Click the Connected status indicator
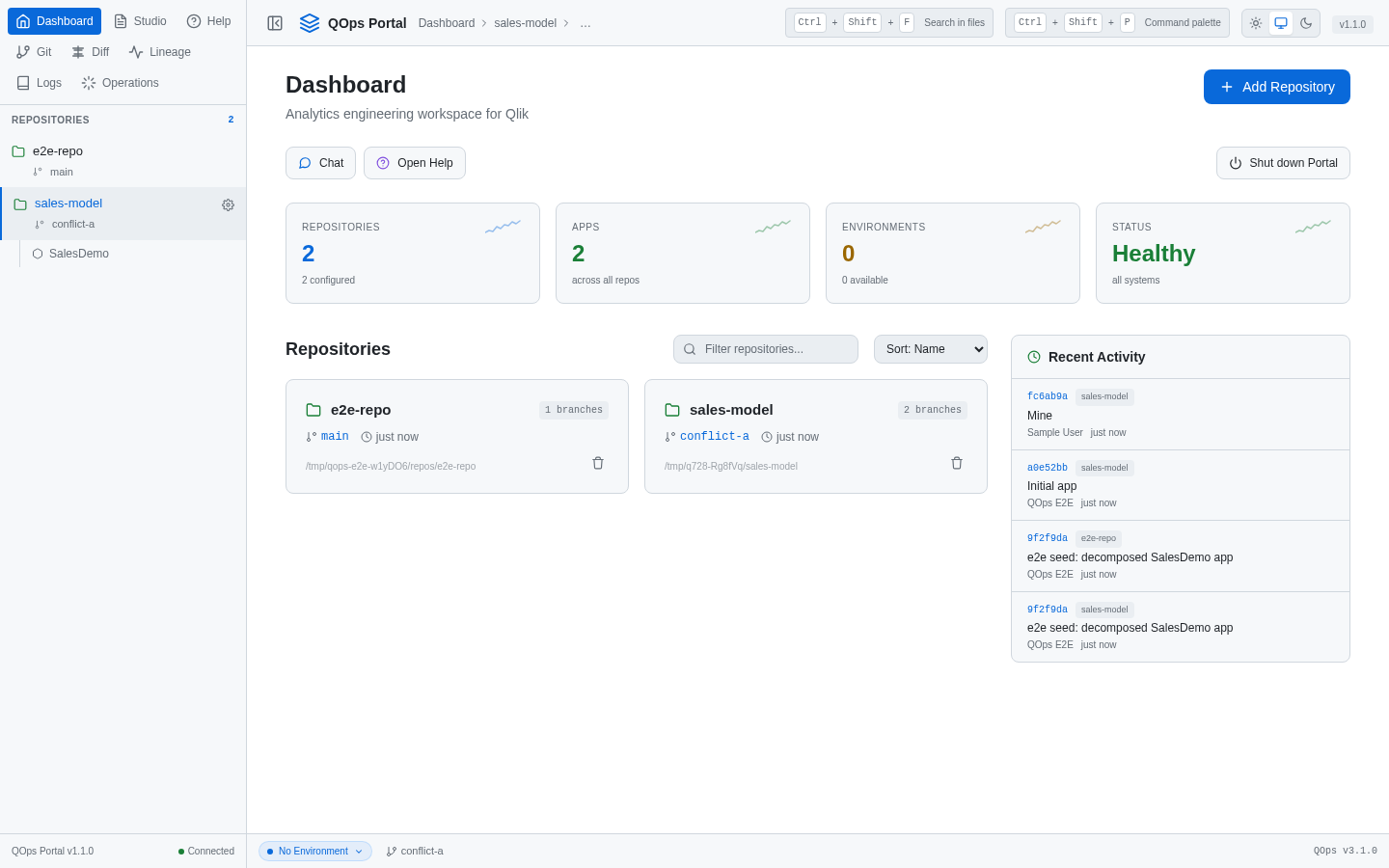The width and height of the screenshot is (1389, 868). tap(206, 851)
